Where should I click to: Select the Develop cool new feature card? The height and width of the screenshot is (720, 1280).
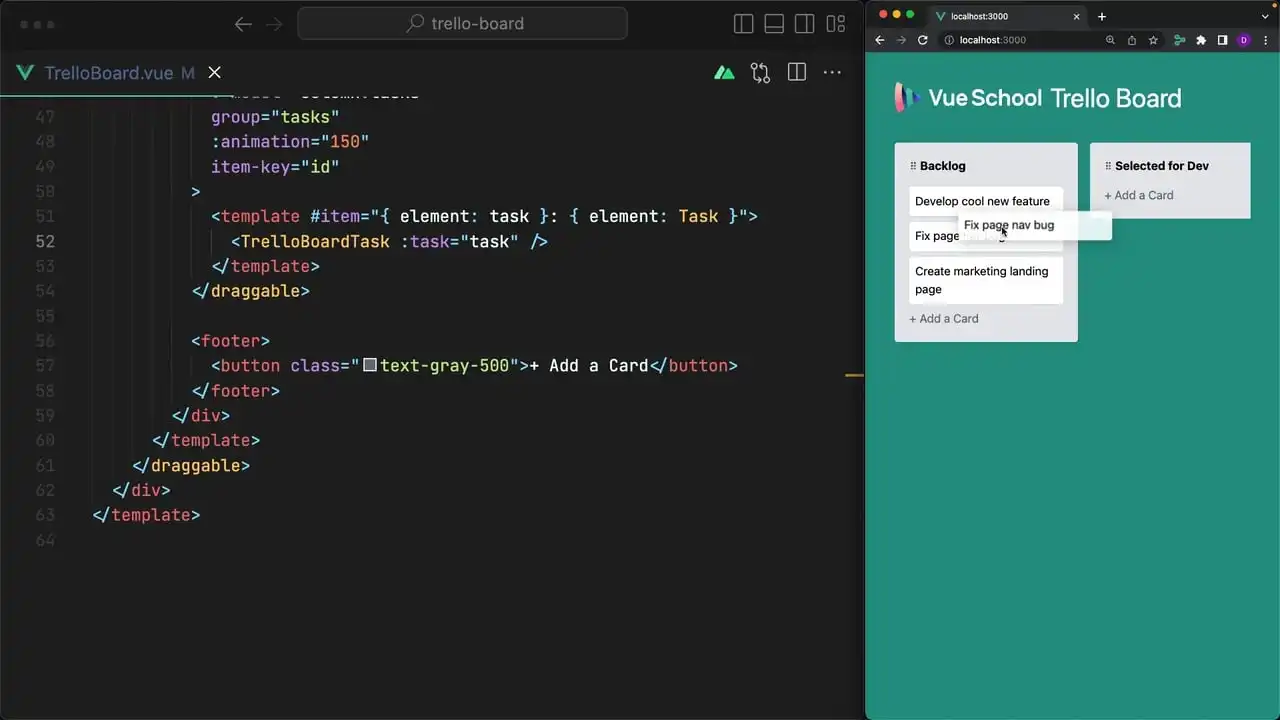point(986,201)
